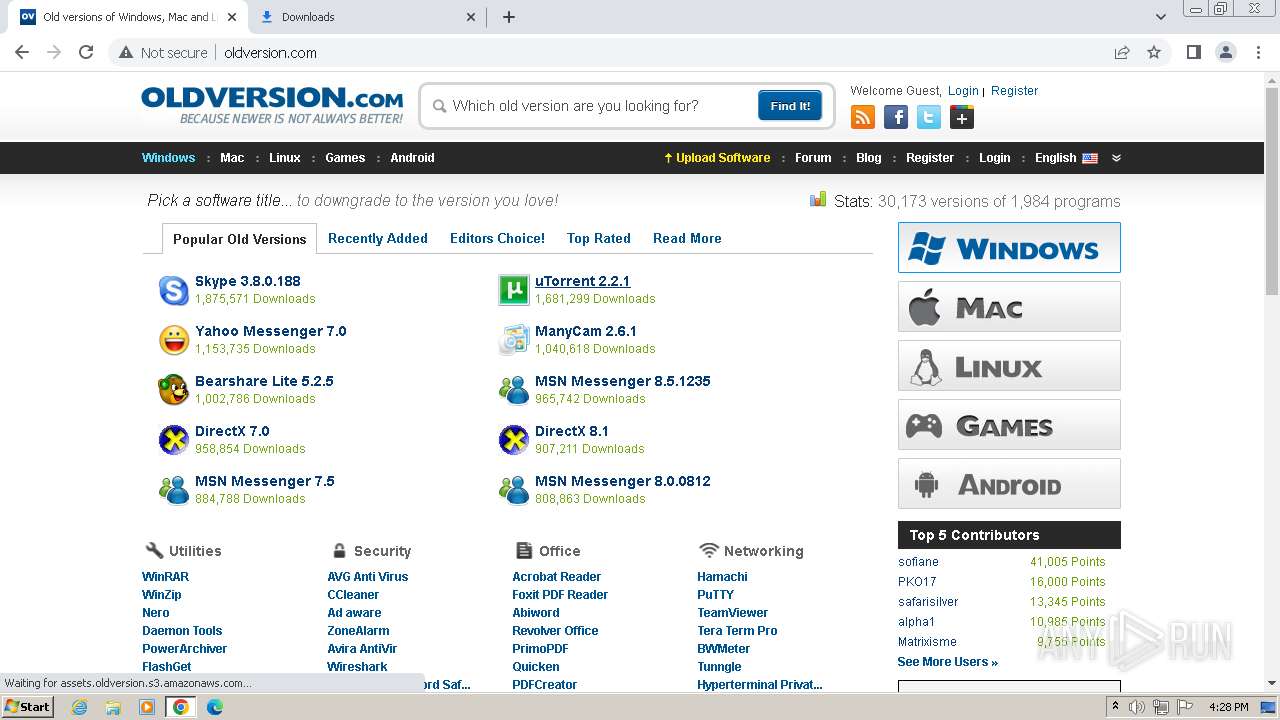Open Chrome tab search dropdown
Viewport: 1280px width, 720px height.
(x=1160, y=17)
